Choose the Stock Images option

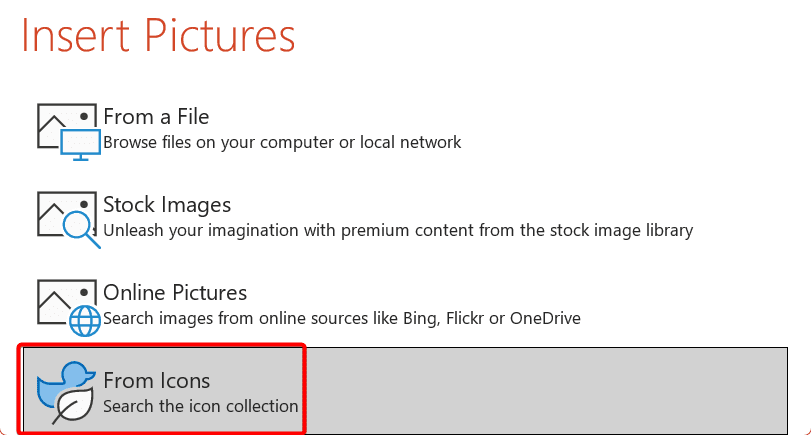(167, 205)
